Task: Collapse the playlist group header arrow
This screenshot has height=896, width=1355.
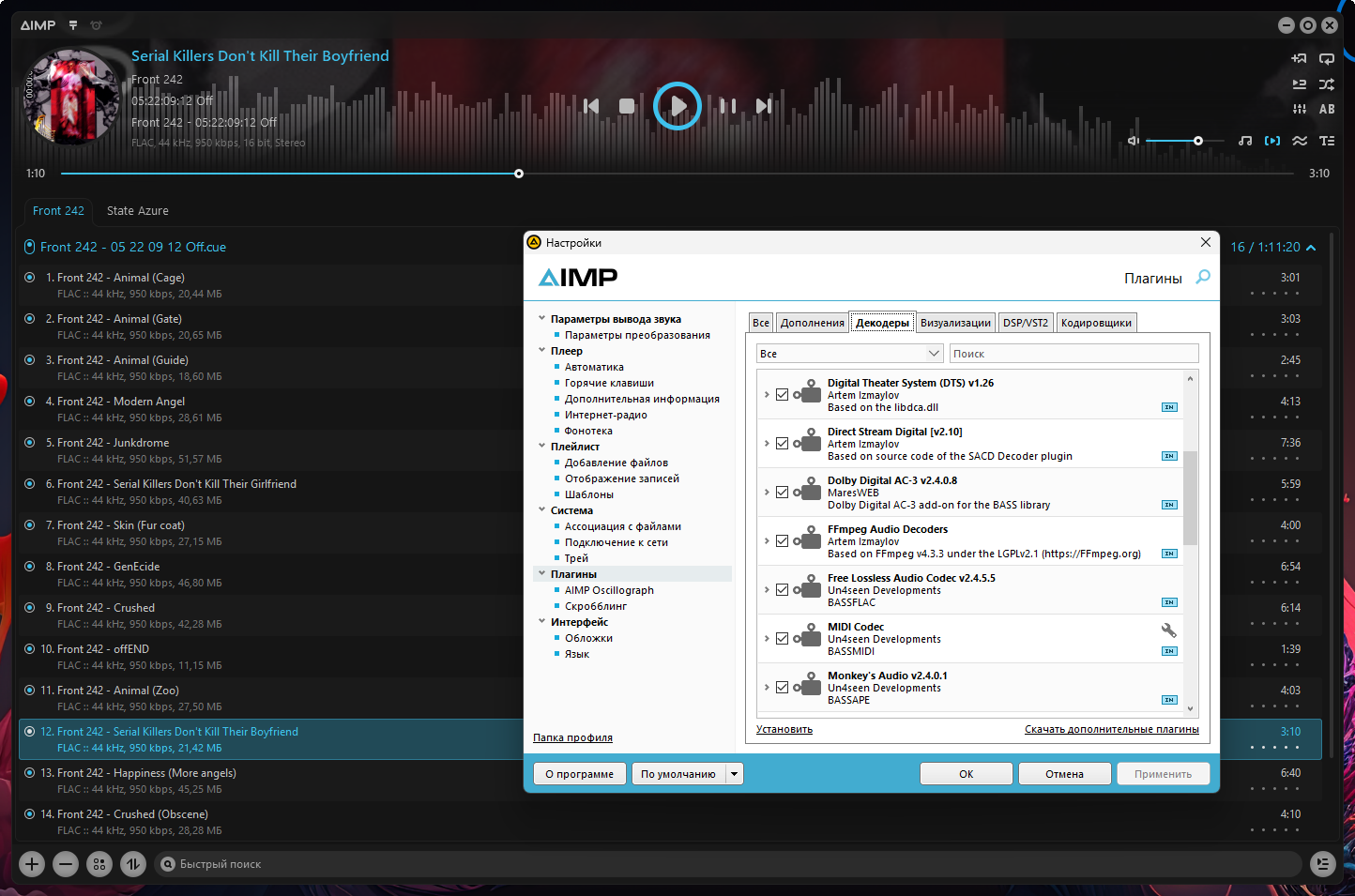Action: click(x=1311, y=248)
